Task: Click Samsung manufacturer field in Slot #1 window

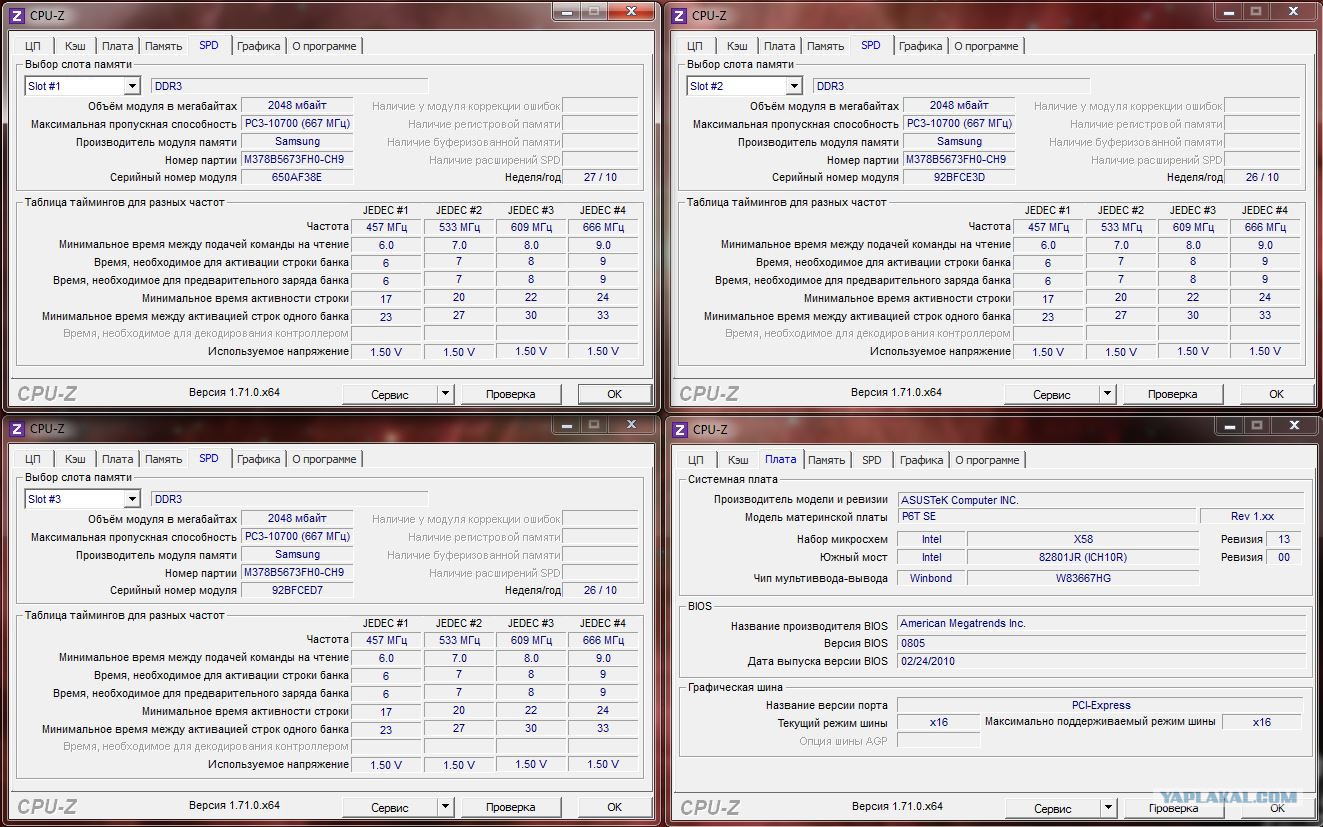Action: tap(298, 141)
